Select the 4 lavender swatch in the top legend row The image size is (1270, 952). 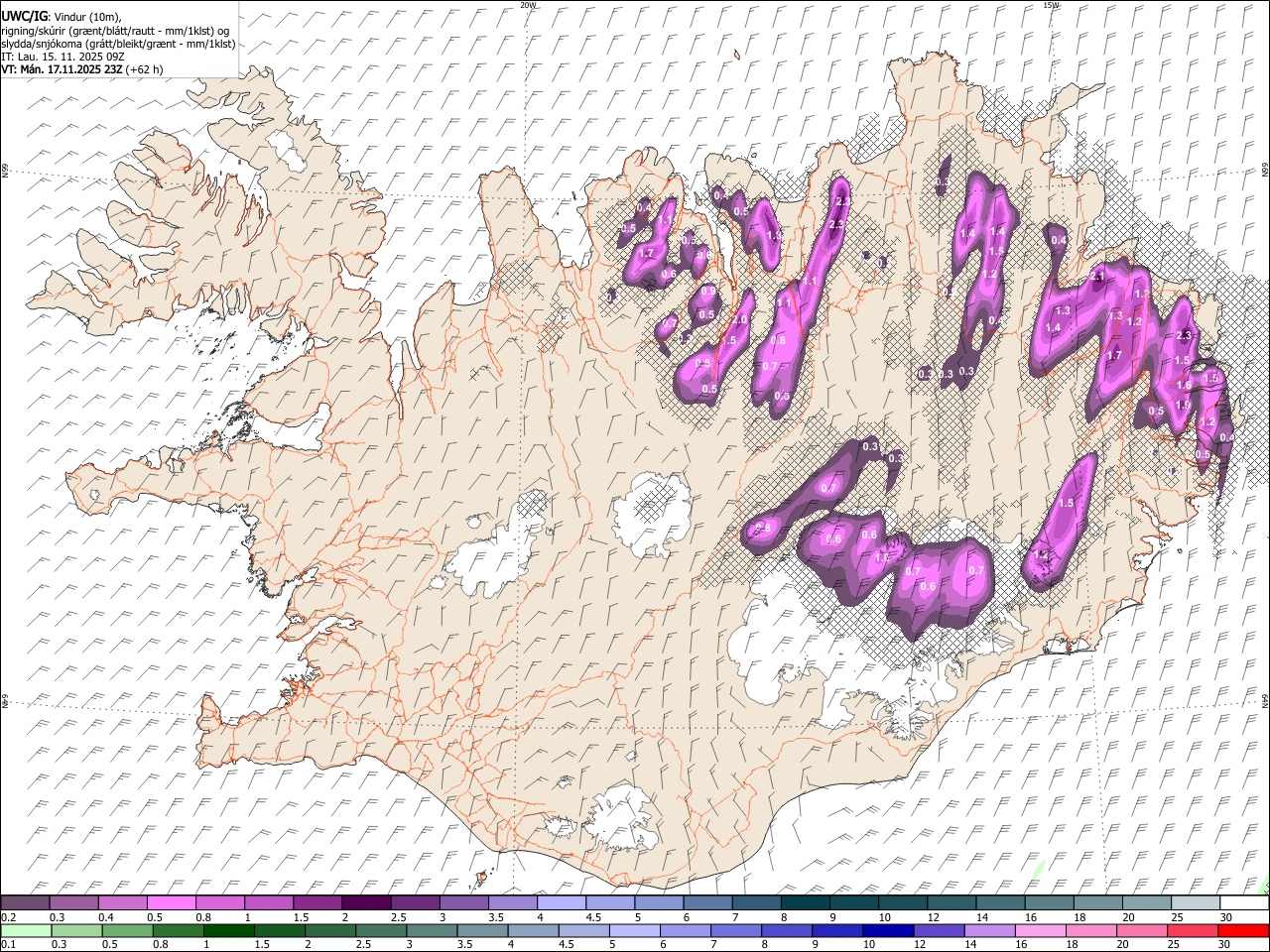[x=561, y=903]
